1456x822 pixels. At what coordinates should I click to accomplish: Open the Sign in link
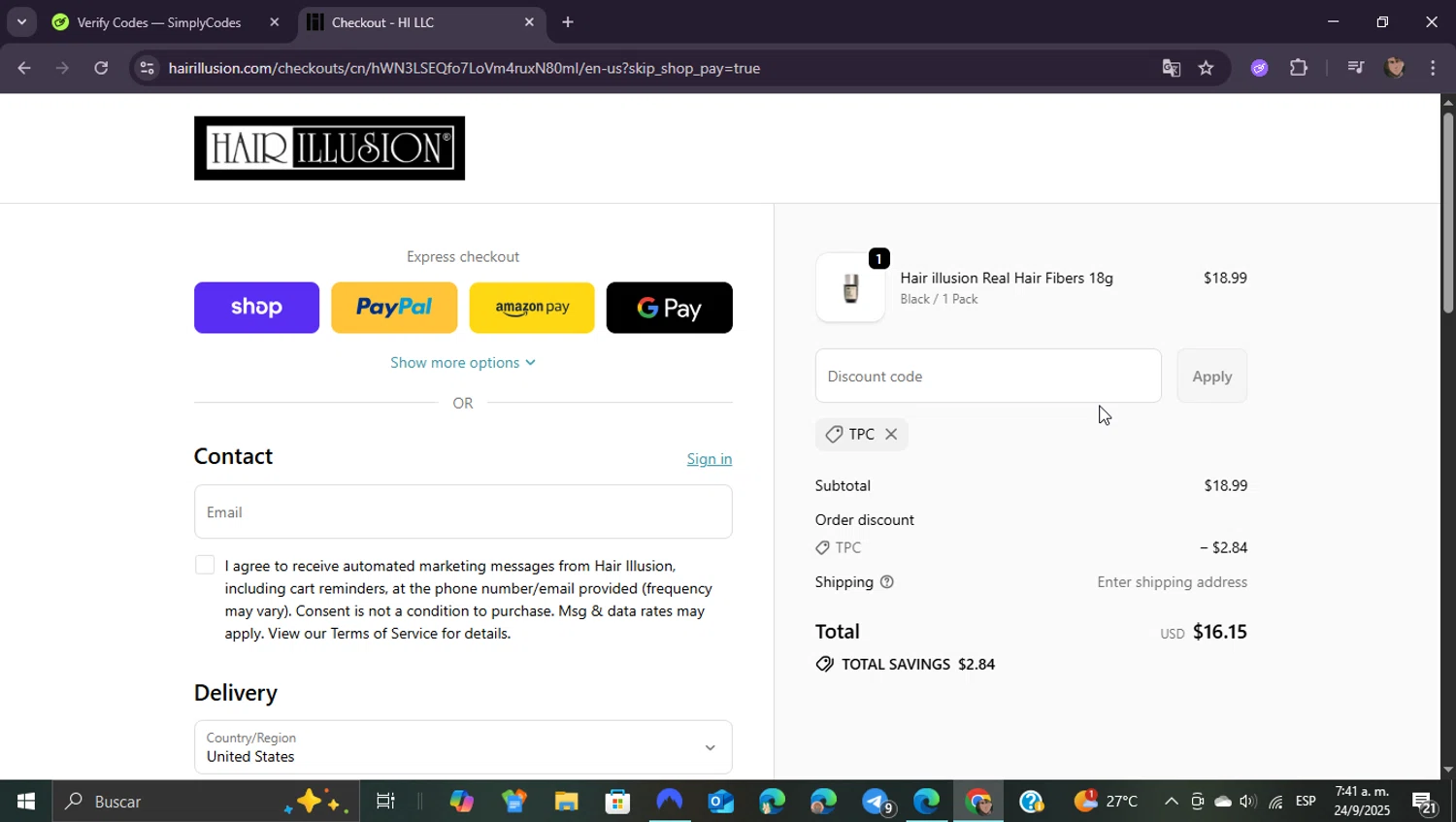pyautogui.click(x=710, y=459)
